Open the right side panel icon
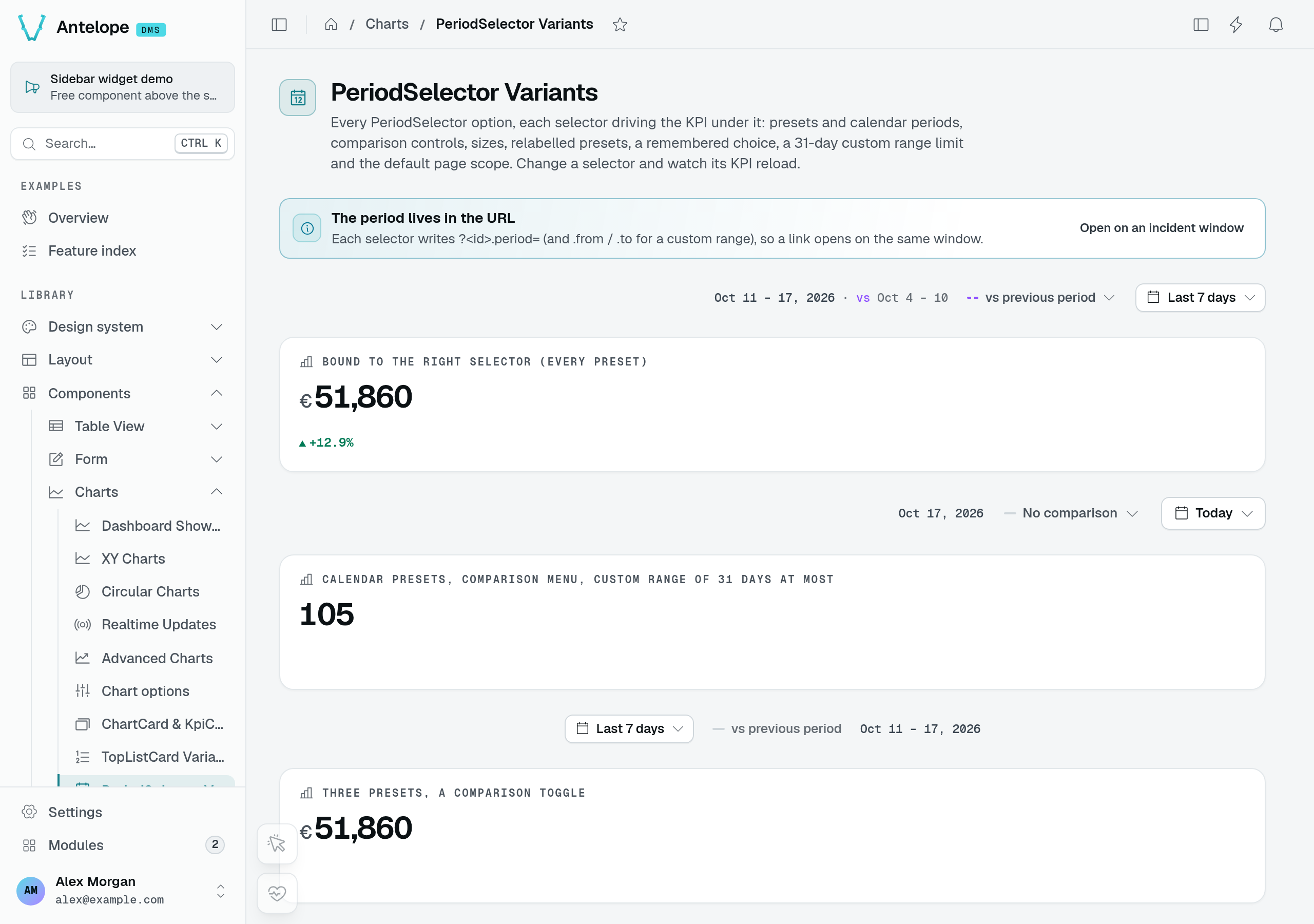The height and width of the screenshot is (924, 1314). [1201, 25]
